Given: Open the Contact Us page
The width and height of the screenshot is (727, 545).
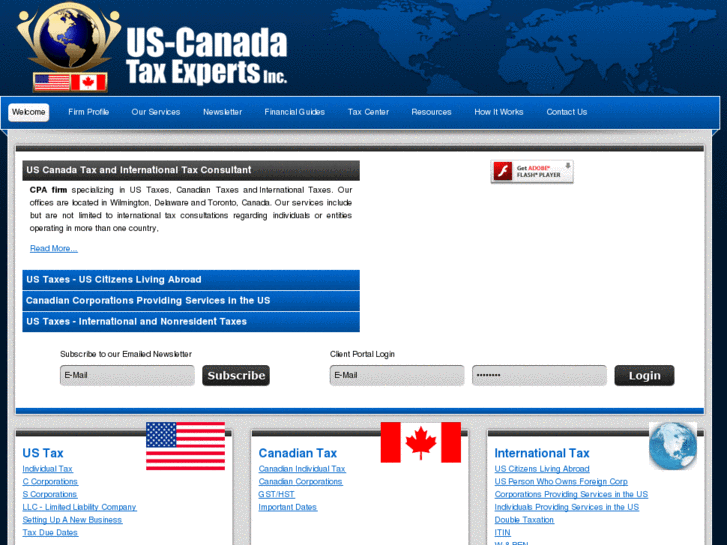Looking at the screenshot, I should [x=567, y=112].
